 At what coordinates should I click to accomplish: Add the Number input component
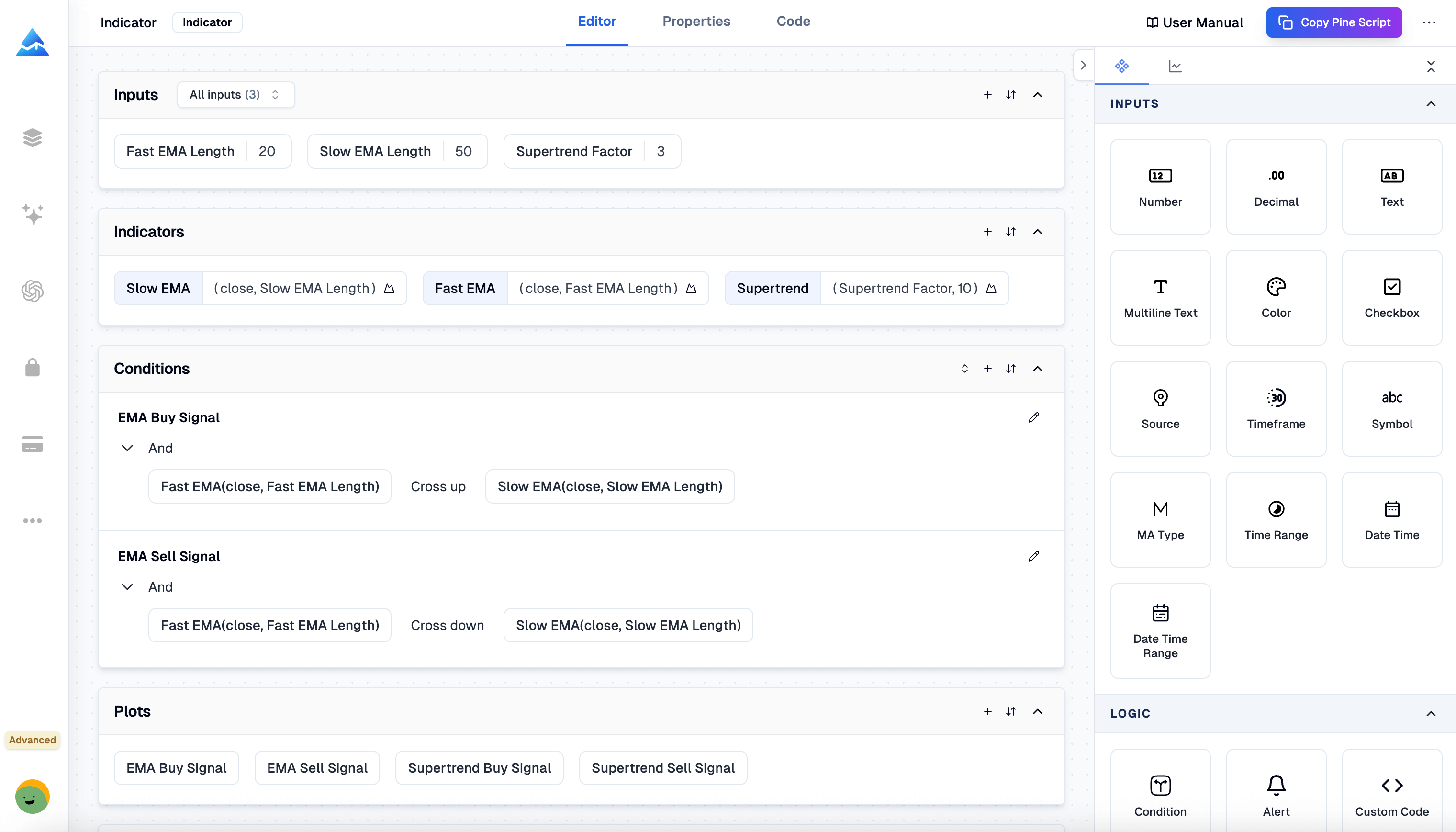1160,186
